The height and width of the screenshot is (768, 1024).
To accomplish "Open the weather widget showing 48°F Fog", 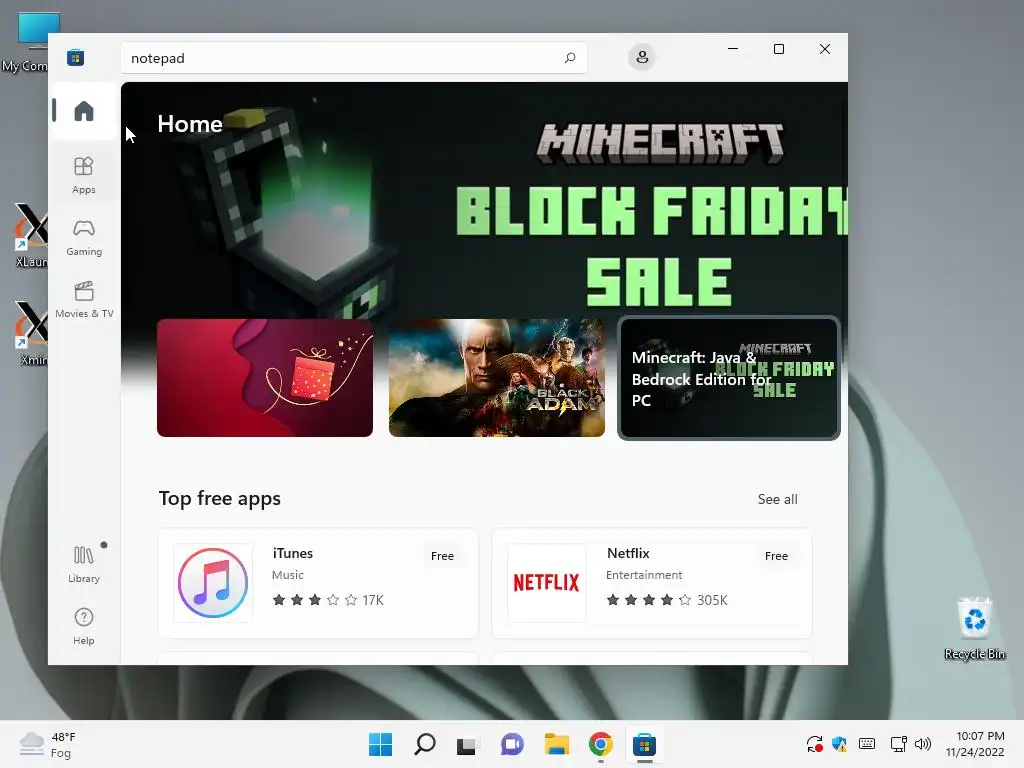I will point(47,744).
